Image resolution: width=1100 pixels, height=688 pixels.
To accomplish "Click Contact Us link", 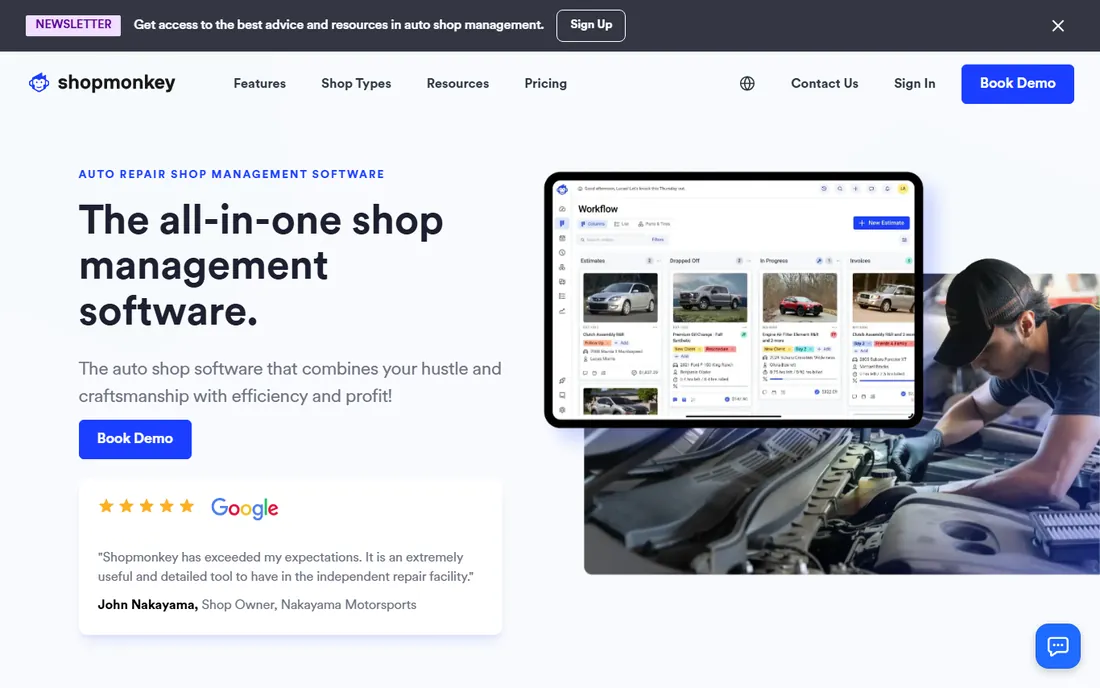I will tap(824, 83).
